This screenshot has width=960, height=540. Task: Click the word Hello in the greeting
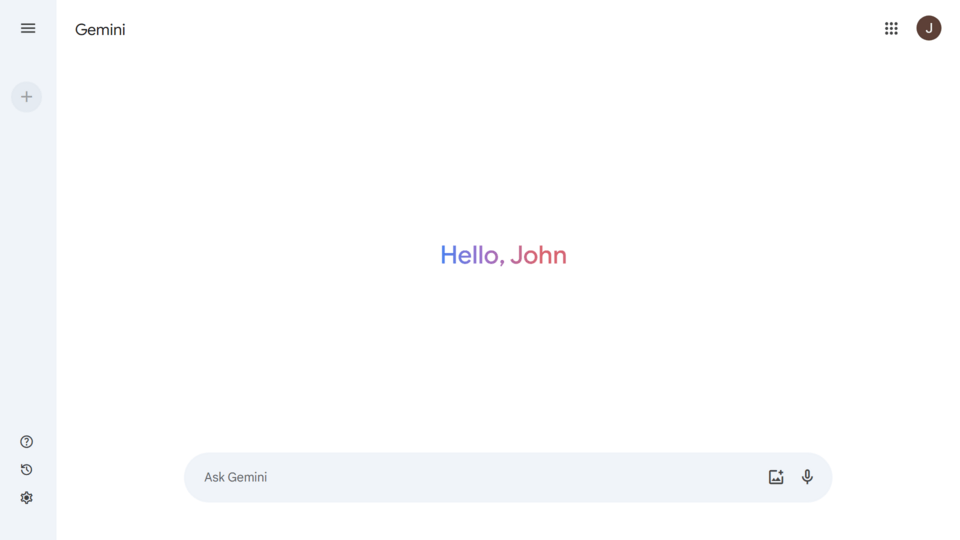point(471,256)
